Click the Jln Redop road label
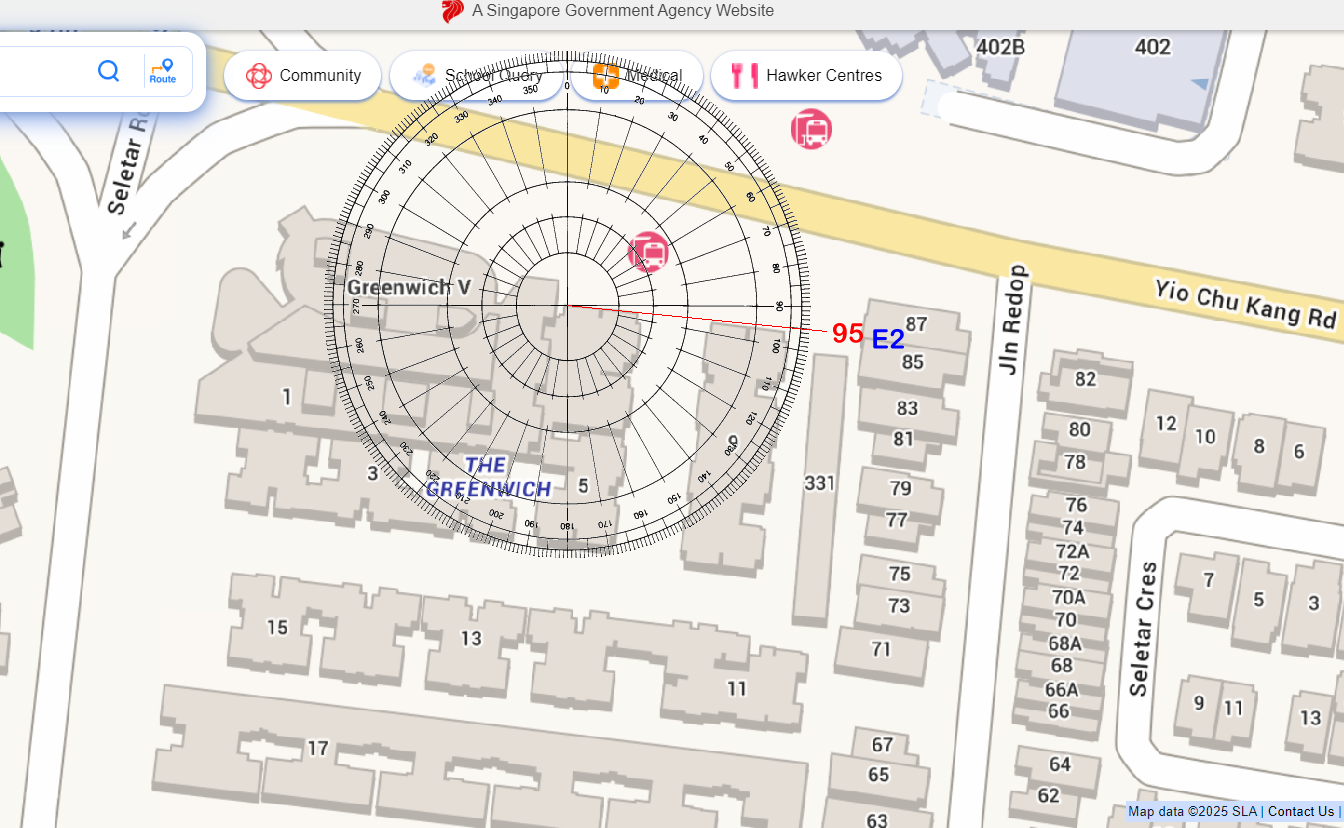The height and width of the screenshot is (828, 1344). [x=1012, y=320]
